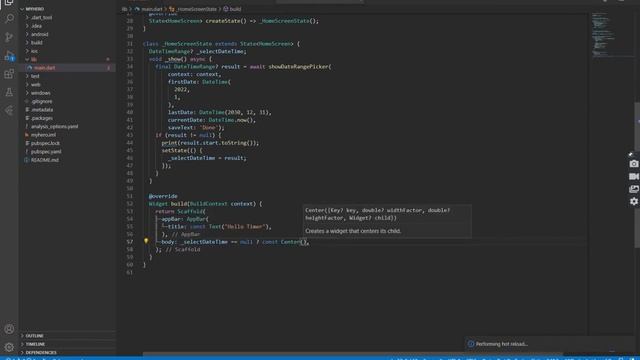640x360 pixels.
Task: Open the Accounts profile icon
Action: click(9, 329)
